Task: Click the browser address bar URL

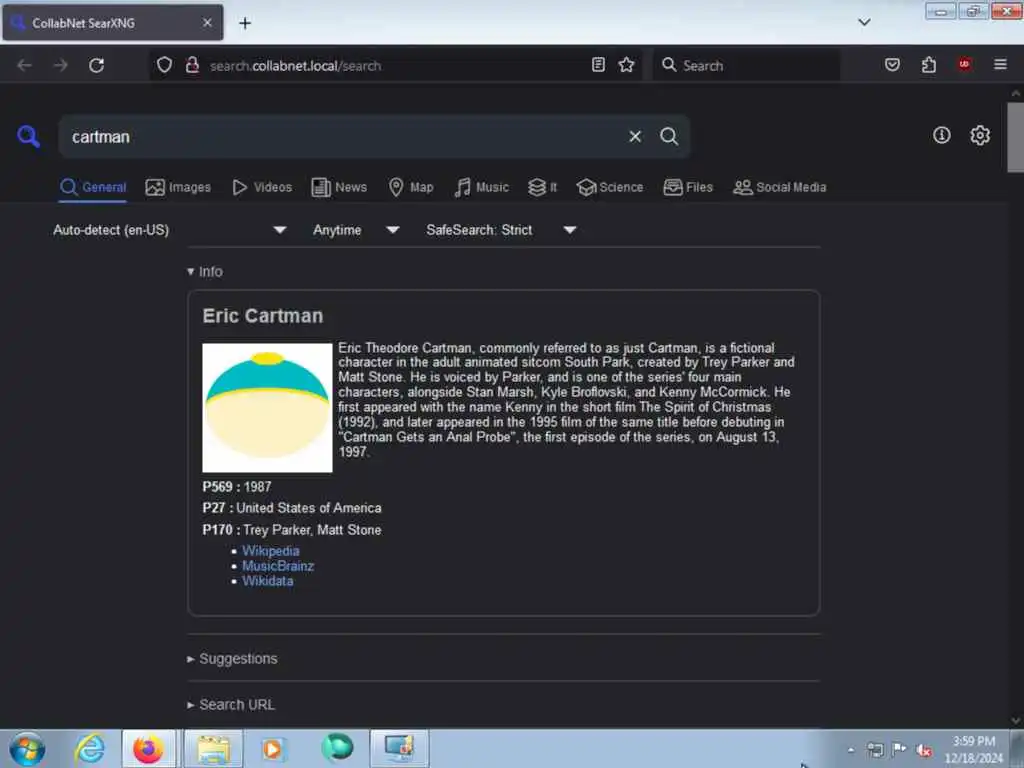Action: (x=296, y=65)
